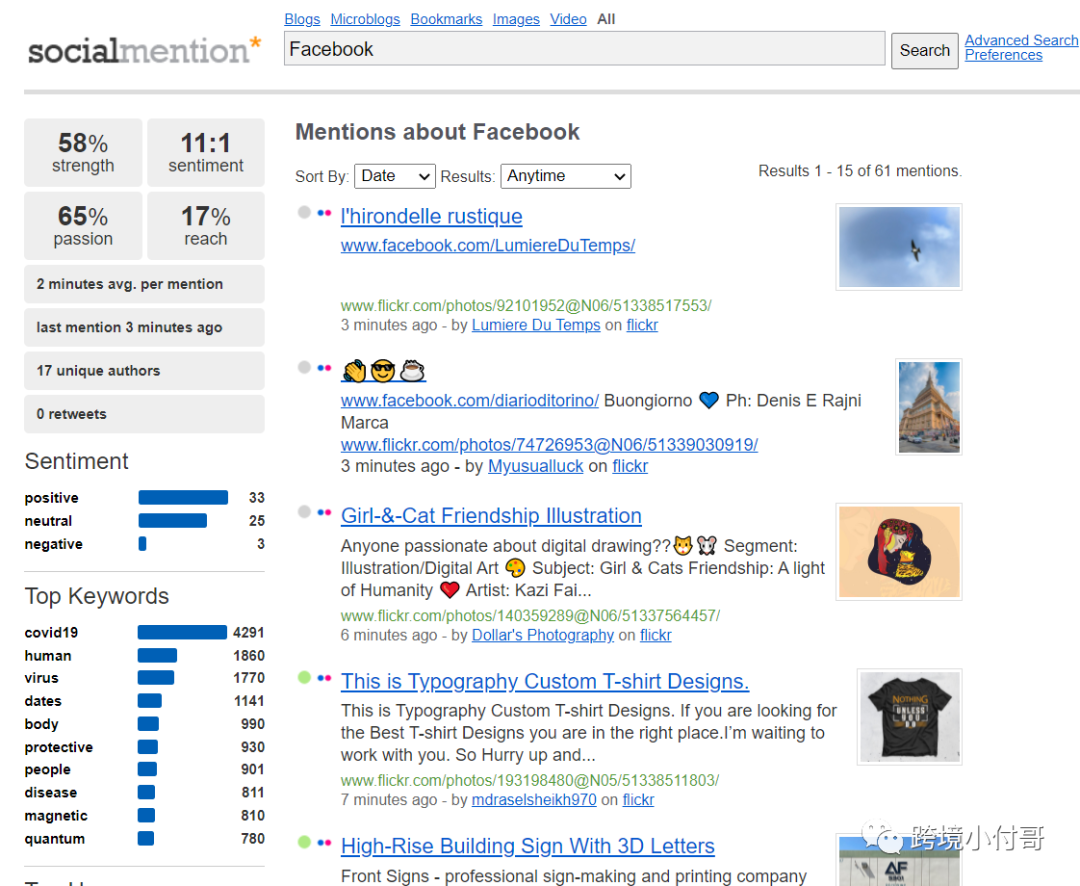The height and width of the screenshot is (886, 1080).
Task: Open the Lumiere Du Temps author link
Action: [x=536, y=325]
